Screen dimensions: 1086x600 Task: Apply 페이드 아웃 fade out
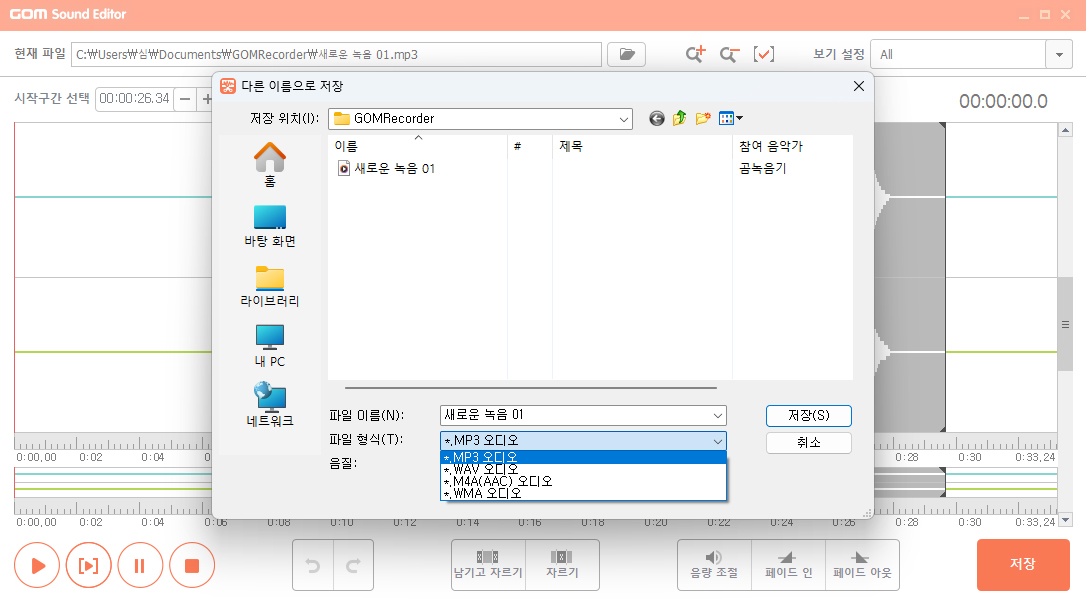coord(862,565)
